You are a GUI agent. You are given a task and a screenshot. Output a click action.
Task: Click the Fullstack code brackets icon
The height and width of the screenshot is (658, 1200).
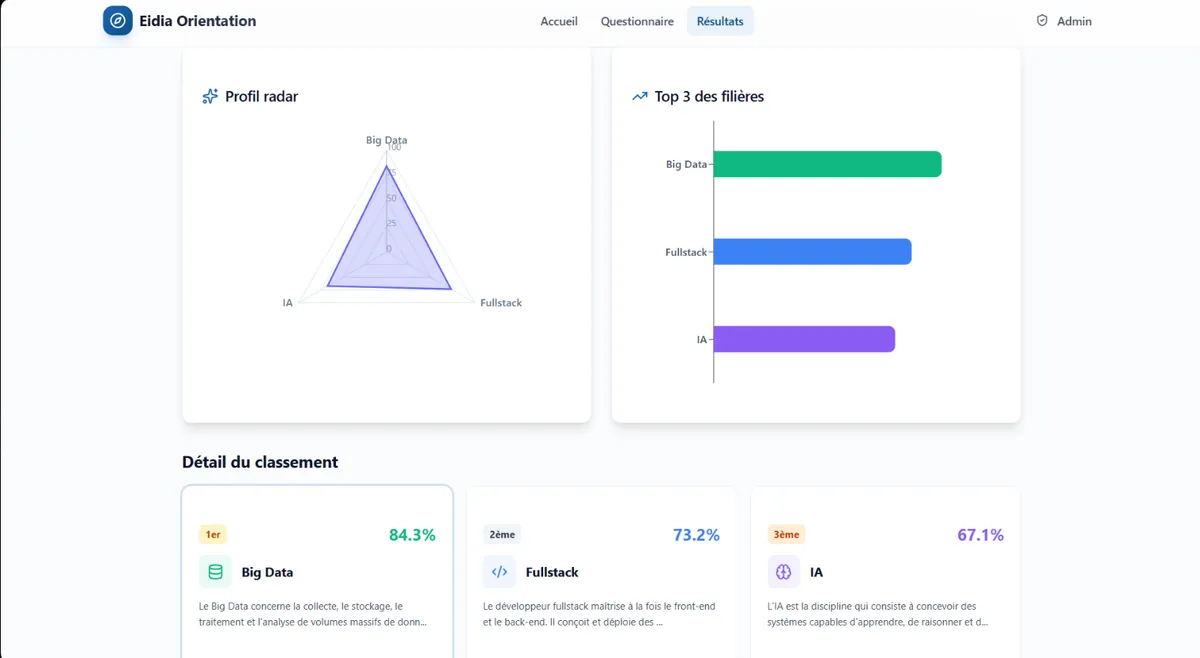[x=500, y=572]
